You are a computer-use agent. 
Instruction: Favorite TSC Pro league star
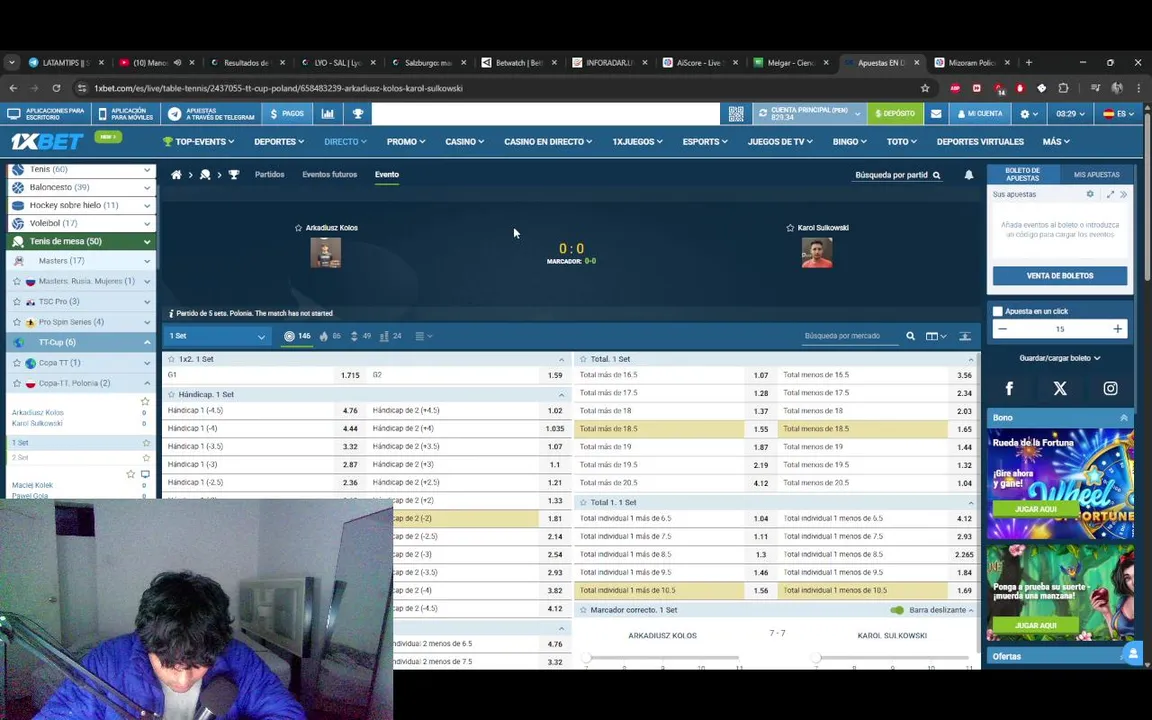coord(17,301)
